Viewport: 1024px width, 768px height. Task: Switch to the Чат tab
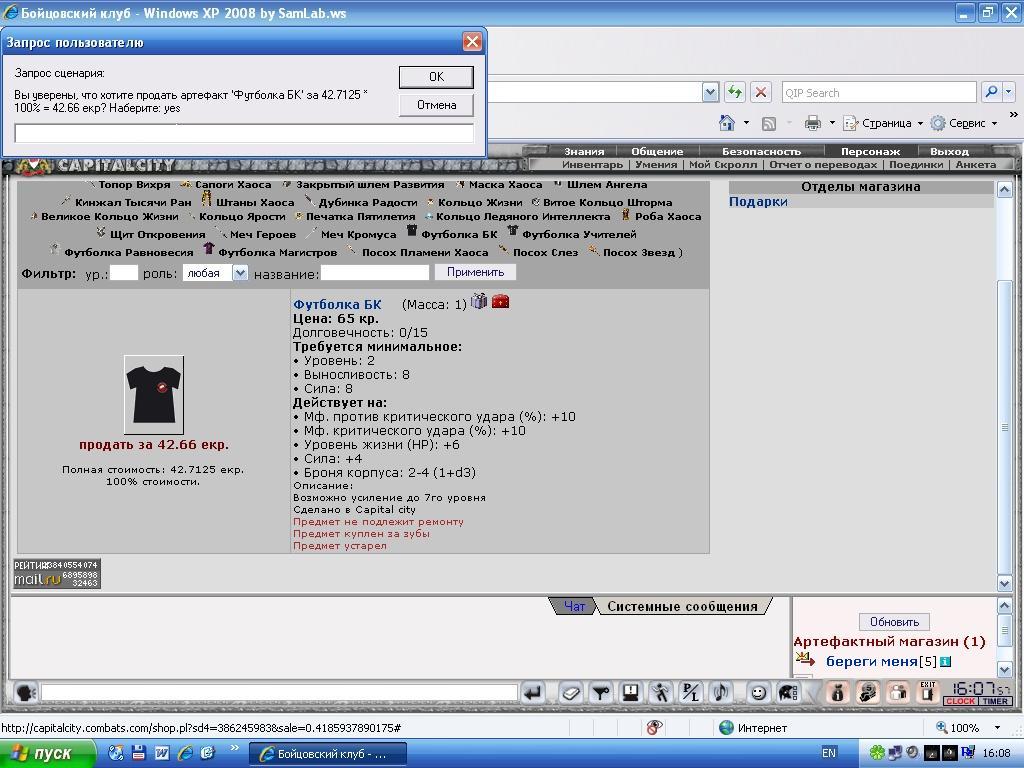(x=574, y=607)
